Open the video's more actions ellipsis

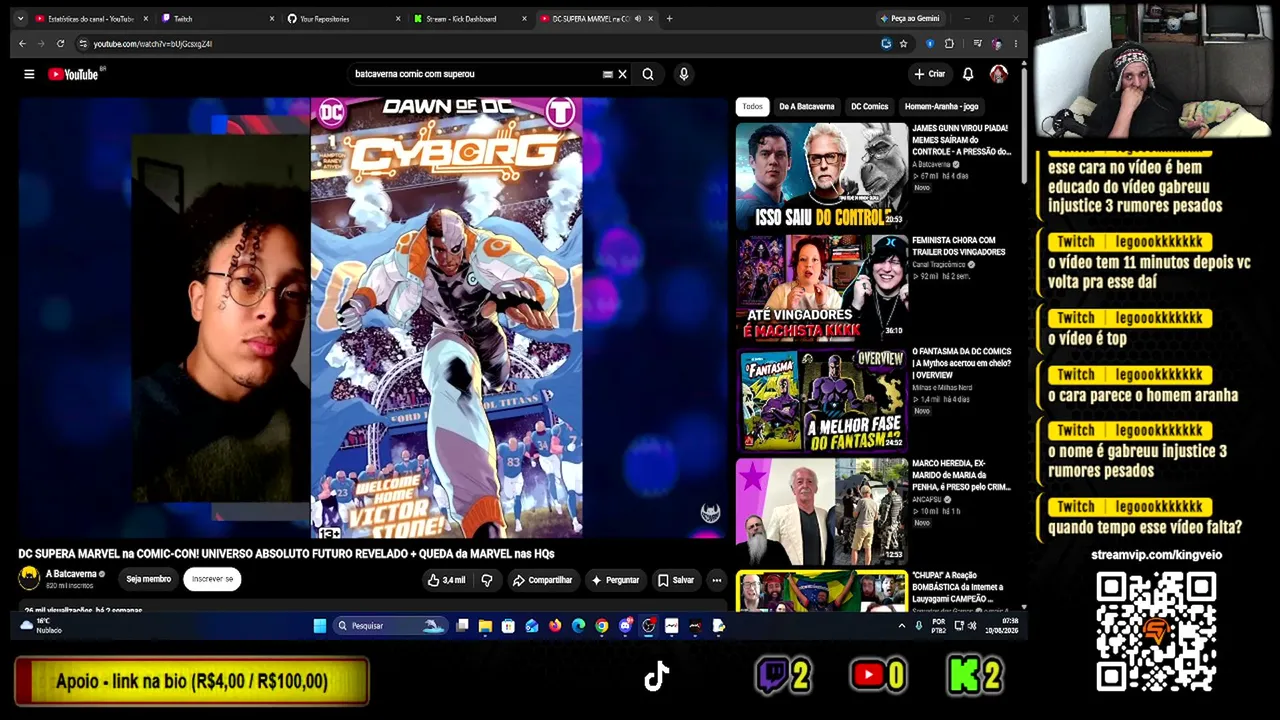[x=716, y=580]
